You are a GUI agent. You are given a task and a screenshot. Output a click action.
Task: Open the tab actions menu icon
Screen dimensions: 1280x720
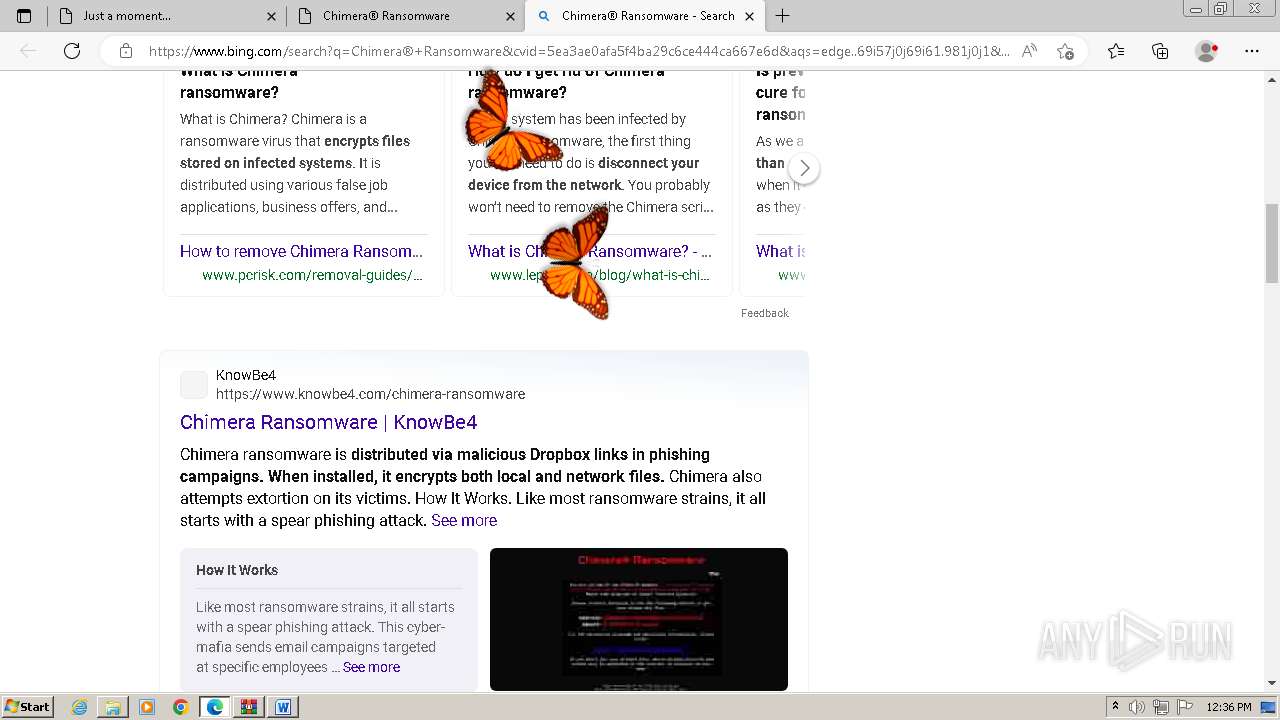[24, 16]
